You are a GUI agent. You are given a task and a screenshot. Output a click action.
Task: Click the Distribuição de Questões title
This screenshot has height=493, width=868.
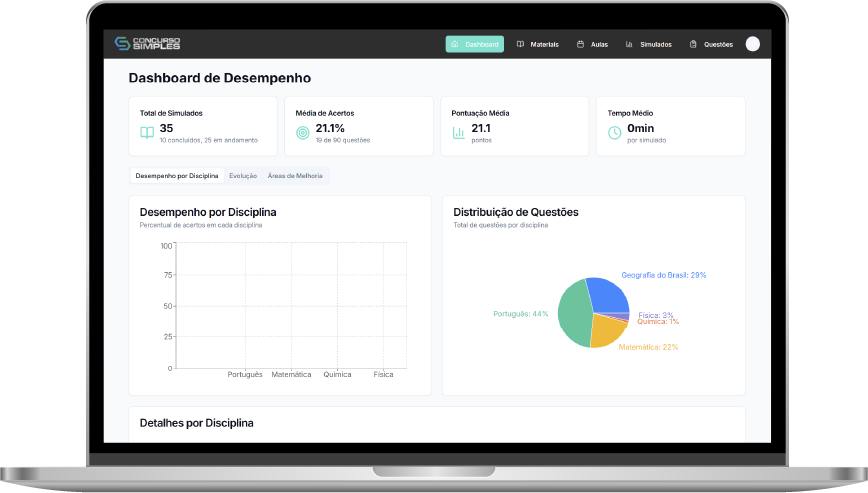pyautogui.click(x=516, y=212)
